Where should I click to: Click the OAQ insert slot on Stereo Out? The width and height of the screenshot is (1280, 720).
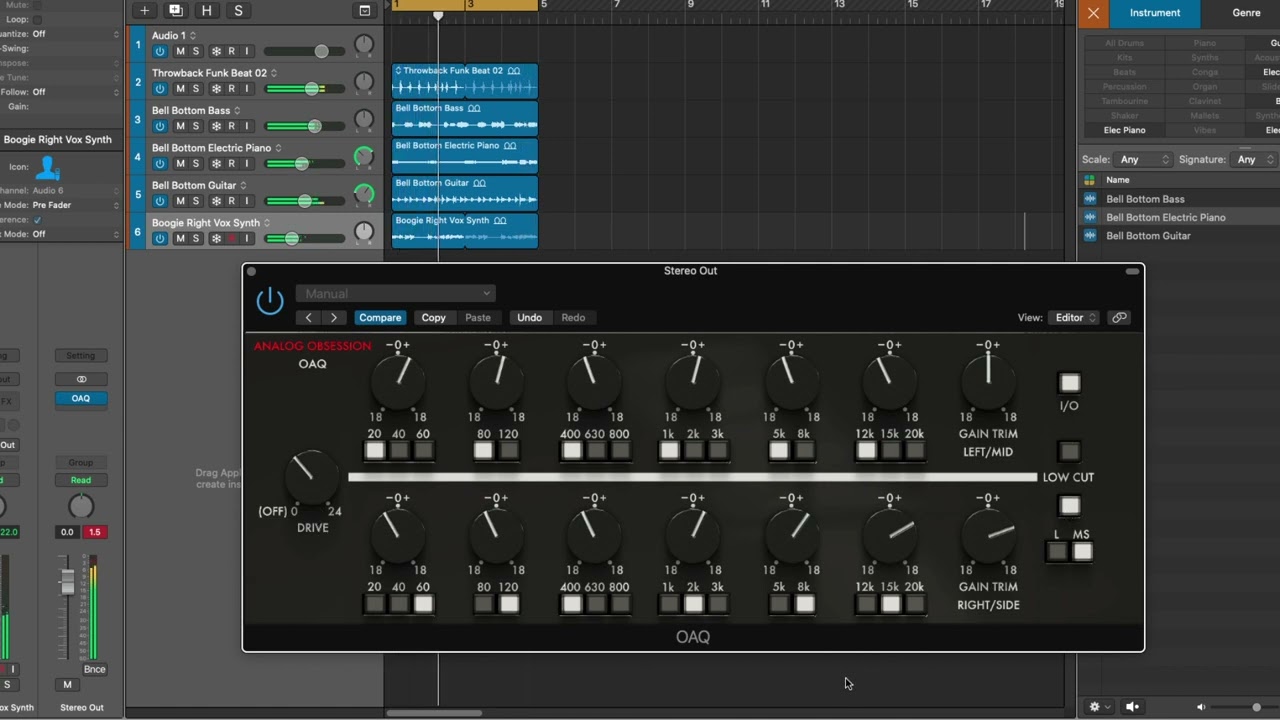81,398
